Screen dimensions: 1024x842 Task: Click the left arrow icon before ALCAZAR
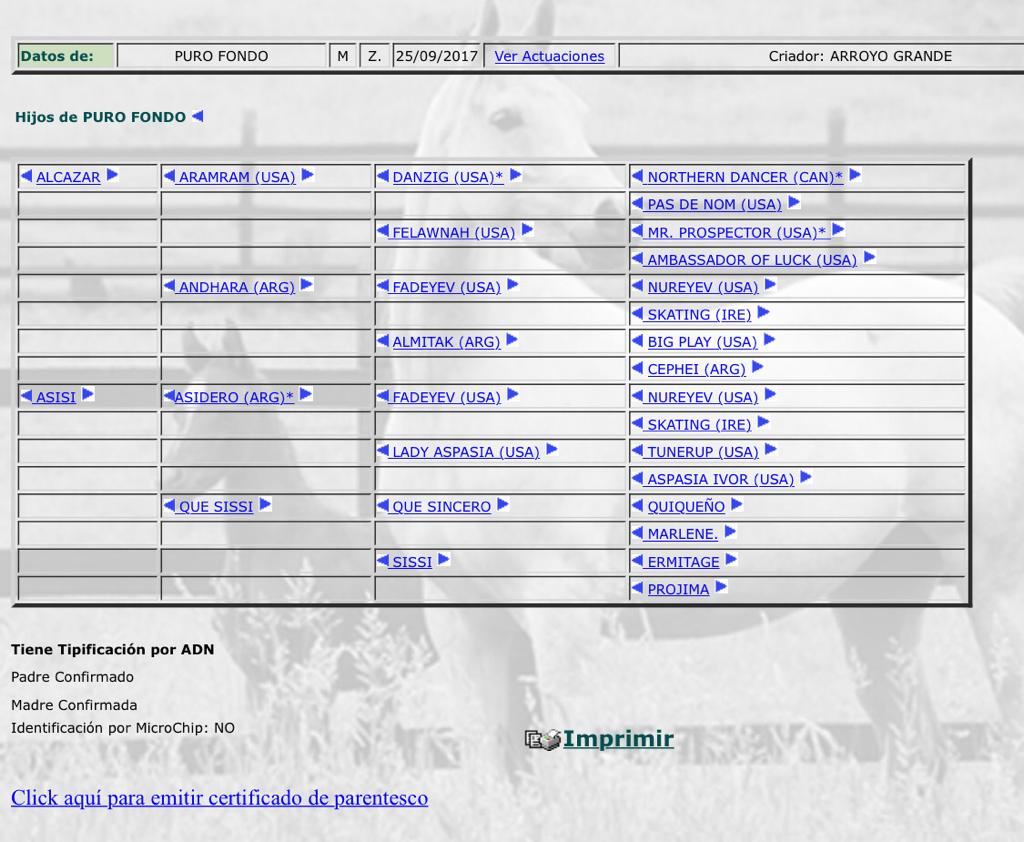coord(27,177)
